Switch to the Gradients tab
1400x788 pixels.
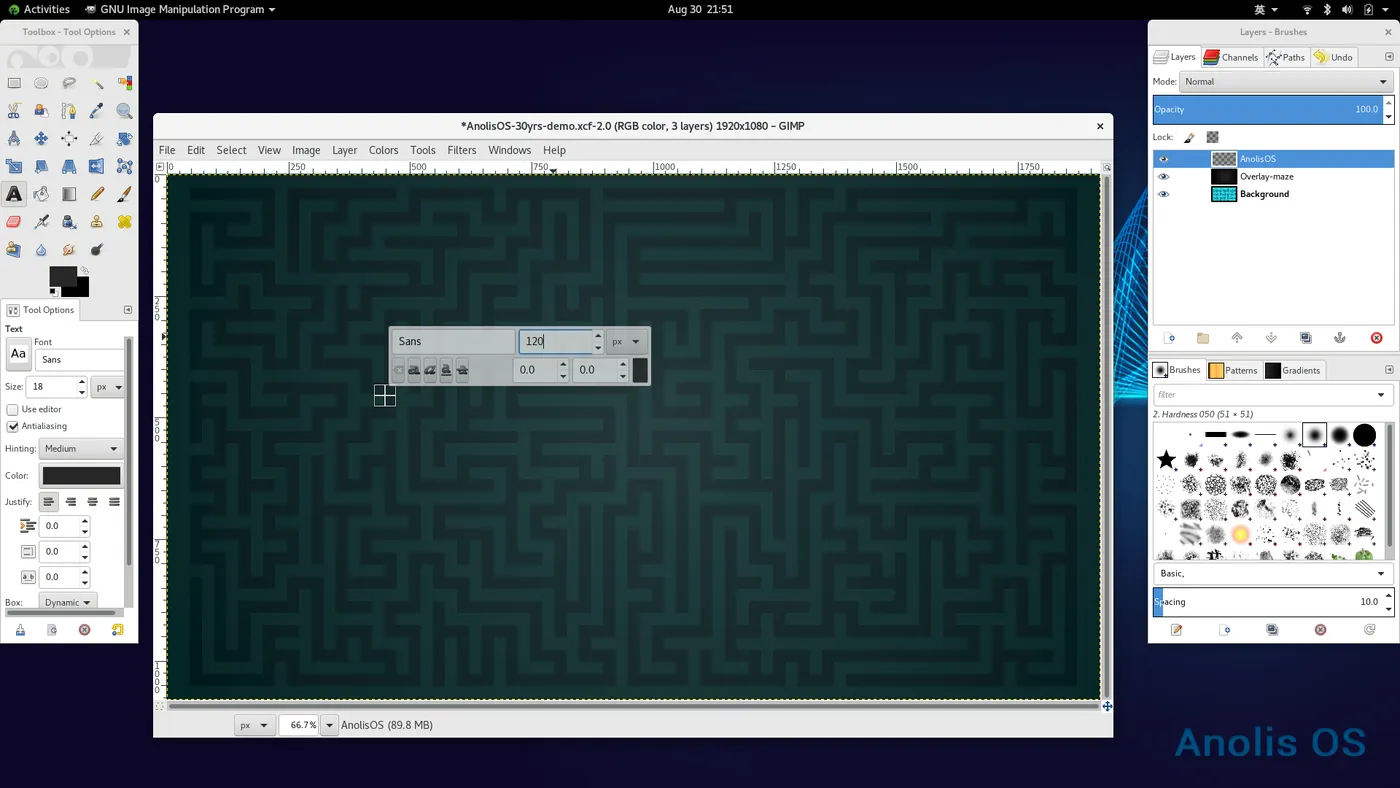[1293, 370]
